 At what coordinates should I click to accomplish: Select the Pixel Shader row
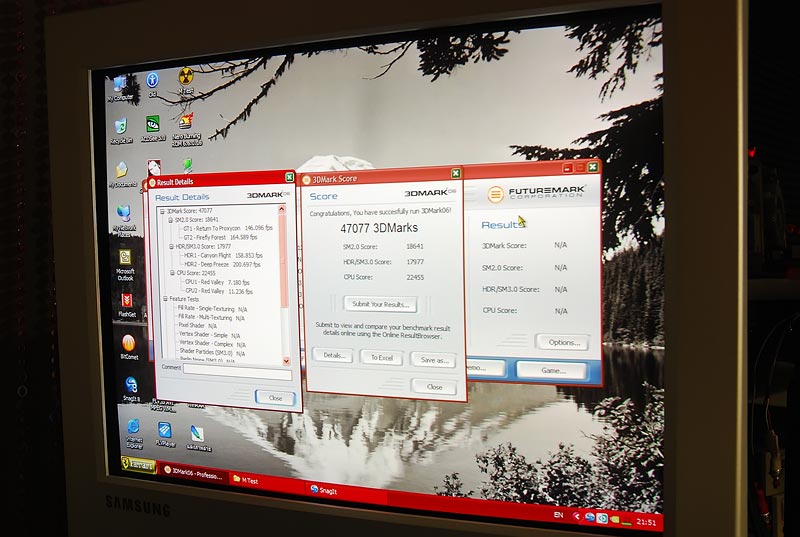point(198,325)
